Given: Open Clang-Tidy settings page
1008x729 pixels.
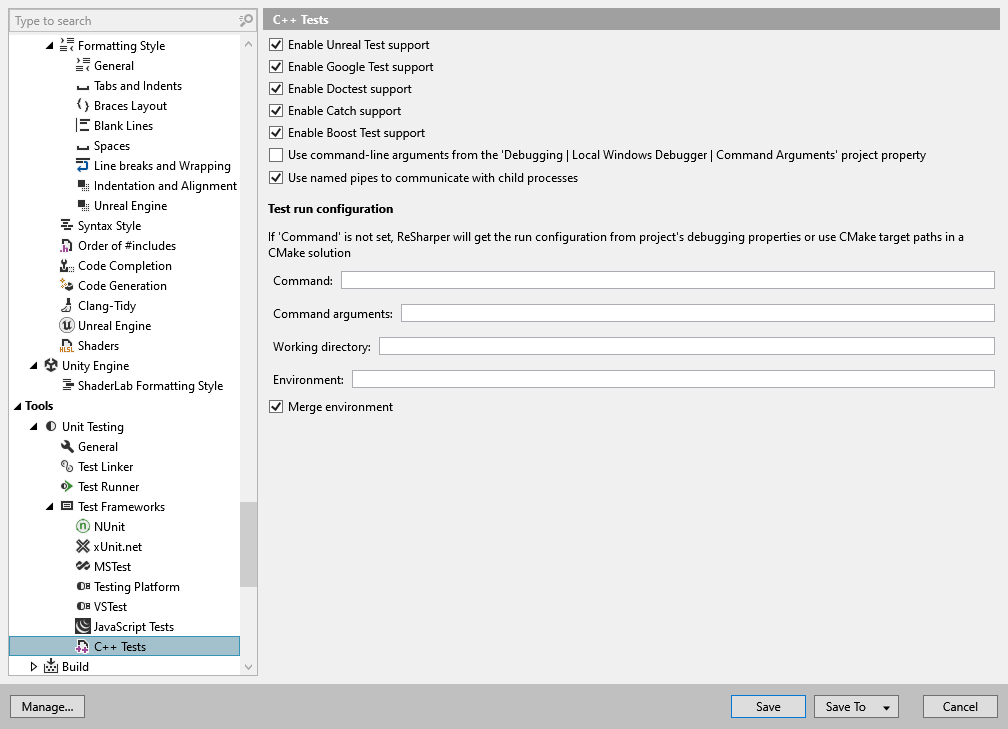Looking at the screenshot, I should click(x=103, y=305).
